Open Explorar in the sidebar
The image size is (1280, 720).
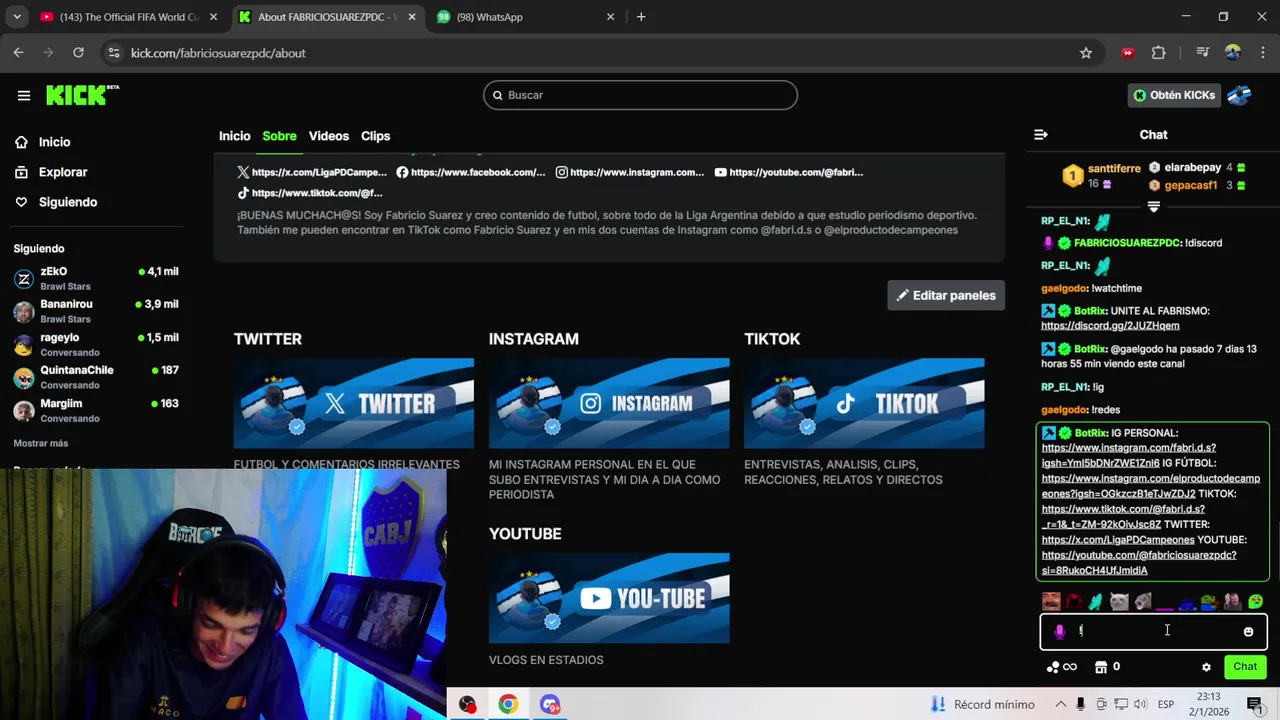click(x=51, y=172)
